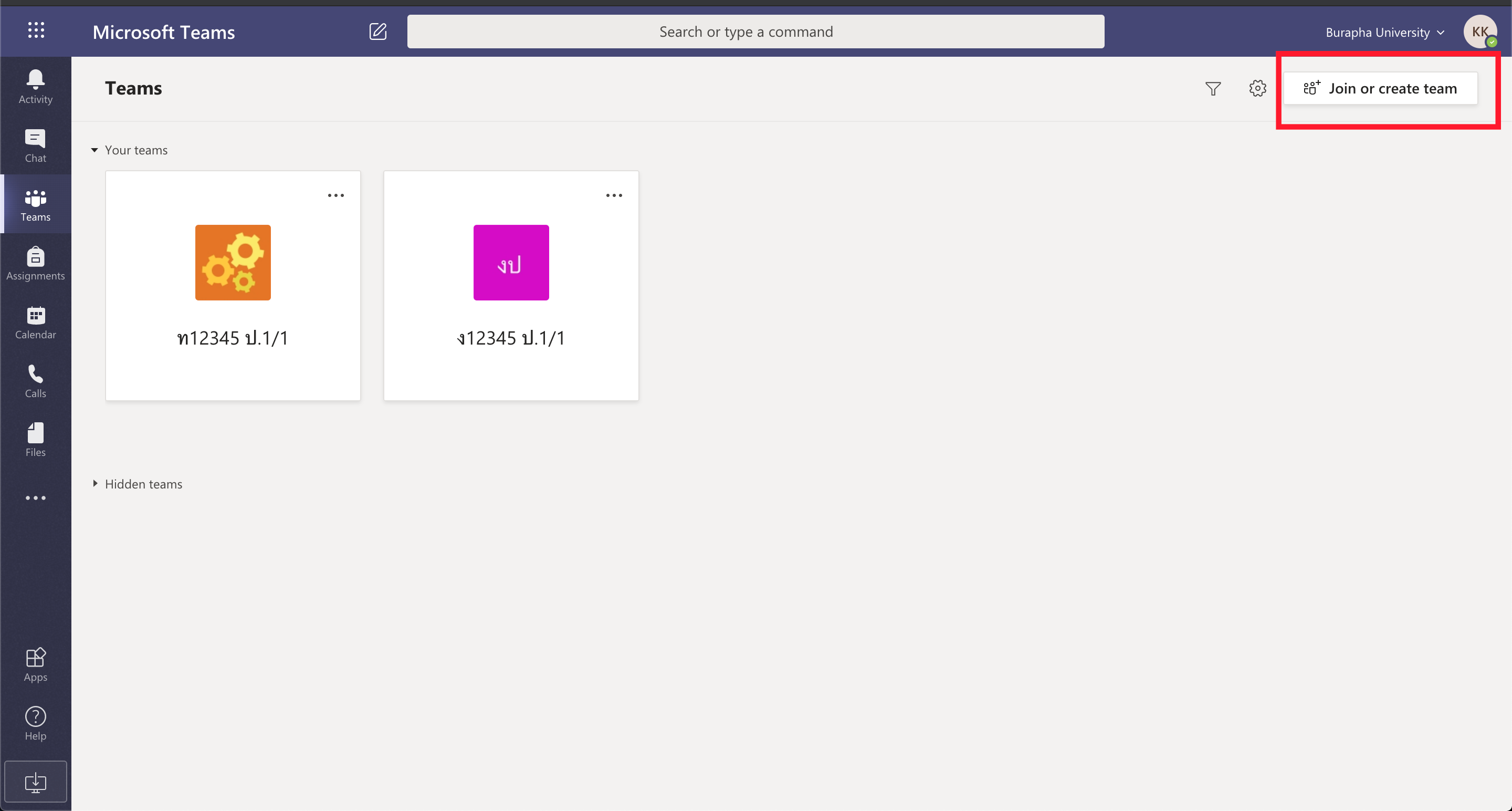1512x811 pixels.
Task: Open the orange gears team thumbnail
Action: tap(233, 263)
